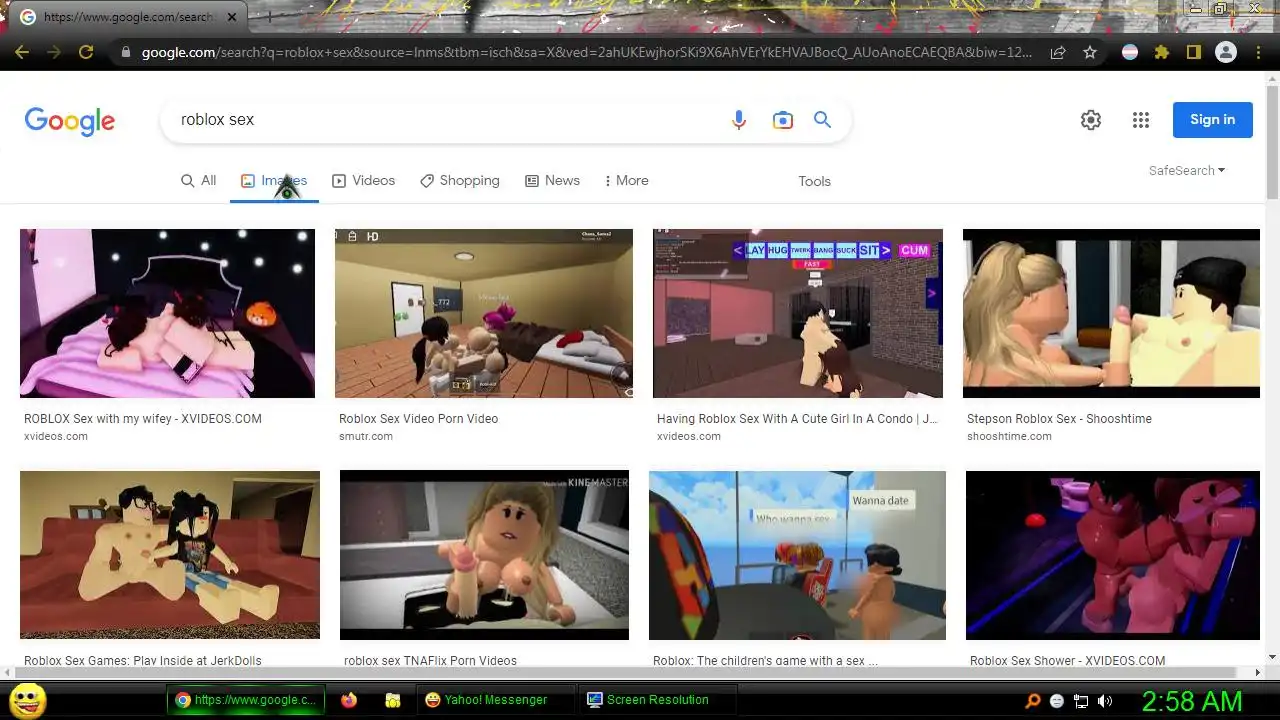Open the Chrome profile avatar menu
This screenshot has height=720, width=1280.
[1226, 52]
